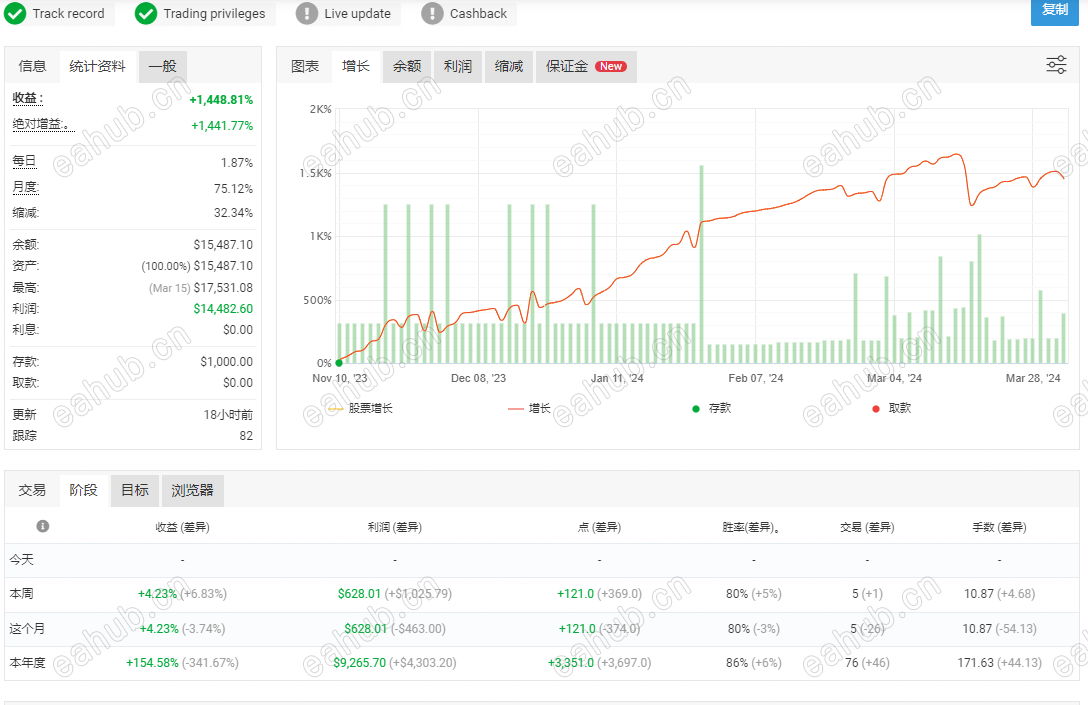Click the New badge on 保证金 tab
The width and height of the screenshot is (1088, 705).
point(611,67)
